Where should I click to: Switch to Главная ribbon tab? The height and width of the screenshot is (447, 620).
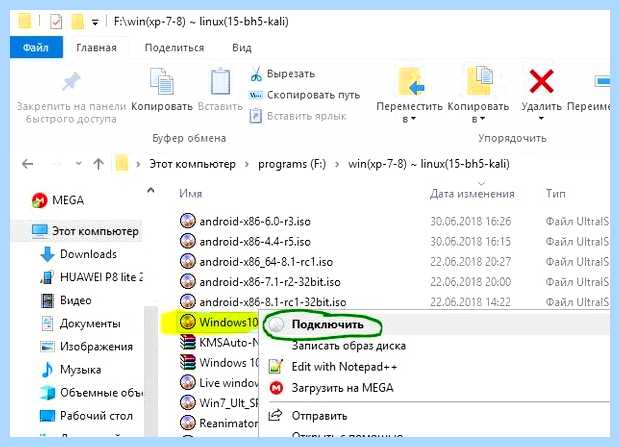coord(96,48)
